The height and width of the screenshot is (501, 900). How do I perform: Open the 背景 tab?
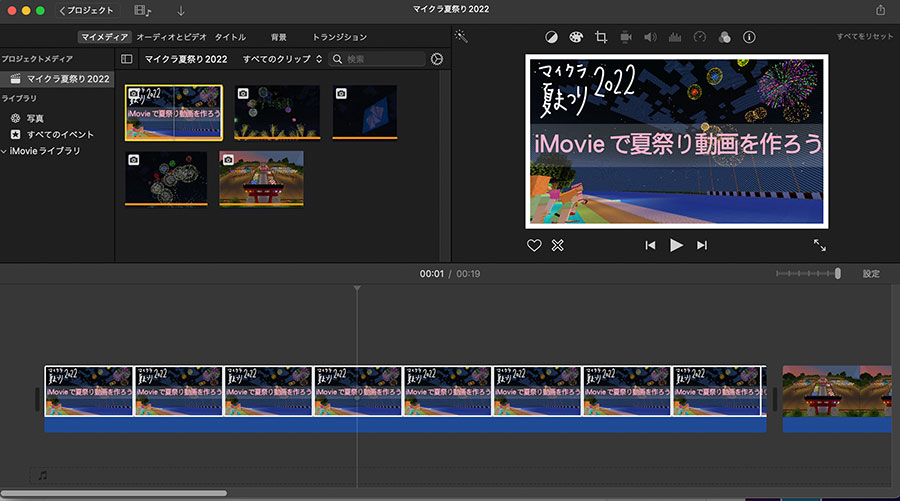278,37
